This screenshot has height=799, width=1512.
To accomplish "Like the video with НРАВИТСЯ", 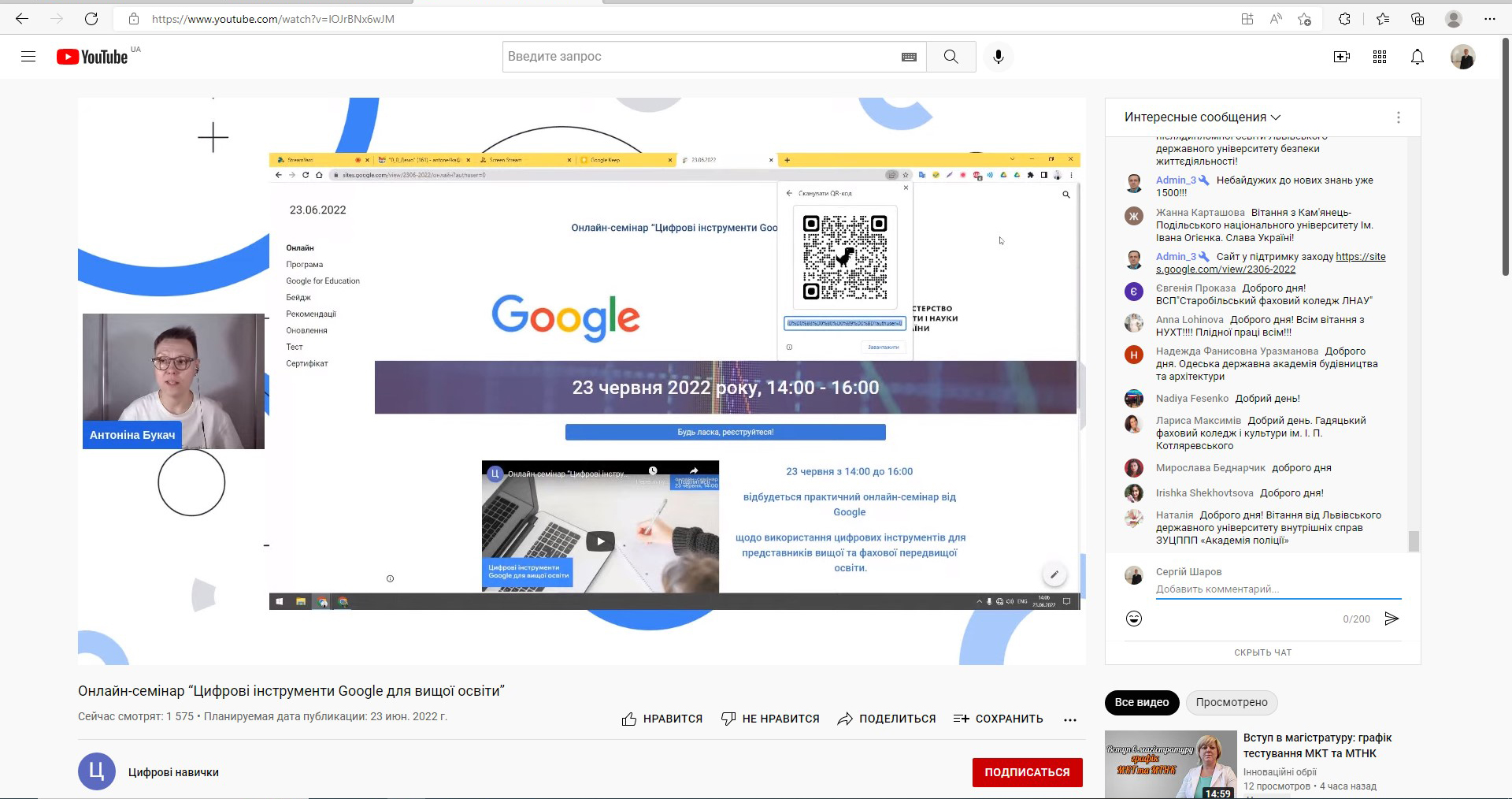I will pyautogui.click(x=662, y=719).
